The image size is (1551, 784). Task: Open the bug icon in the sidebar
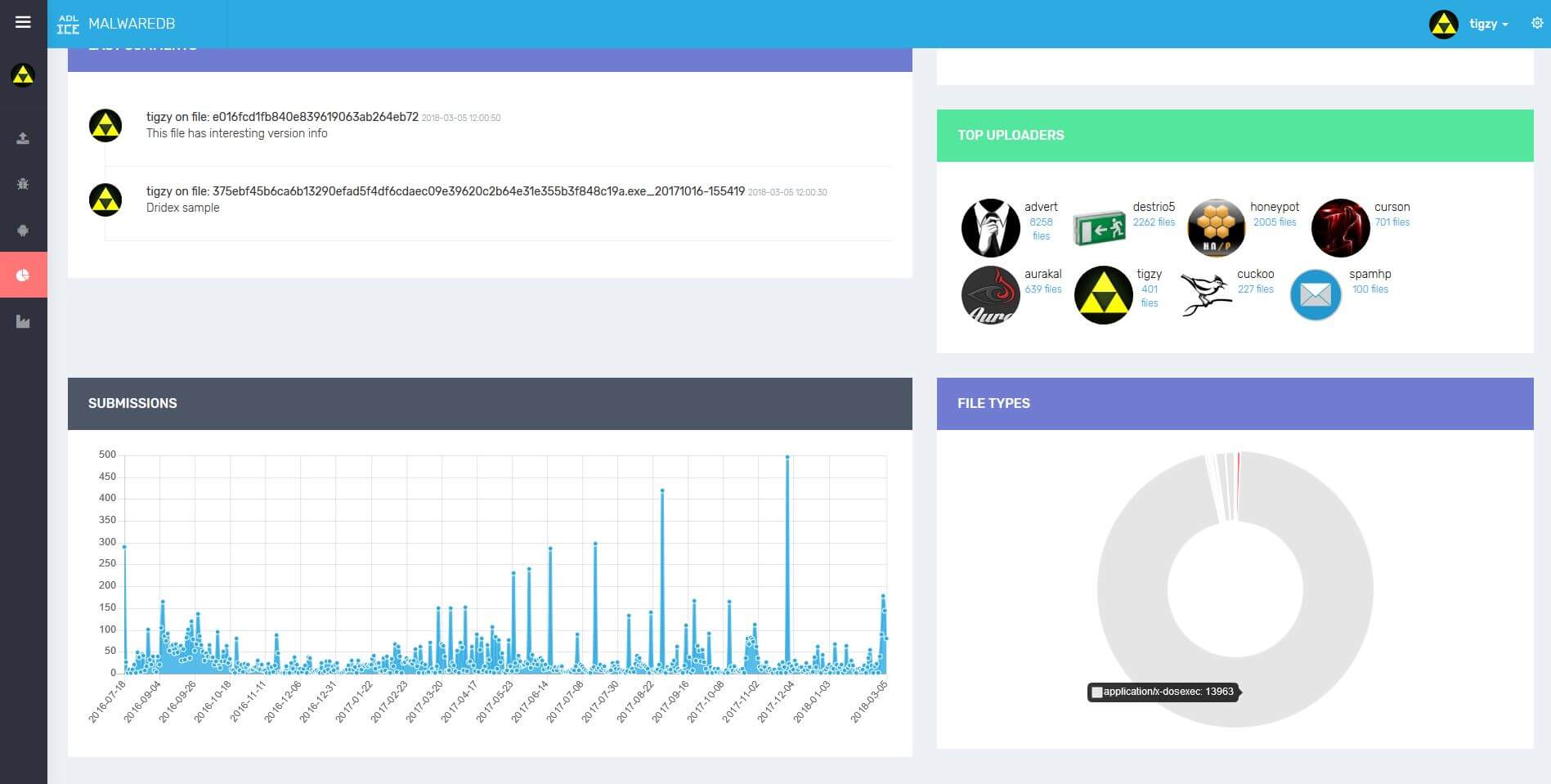23,184
